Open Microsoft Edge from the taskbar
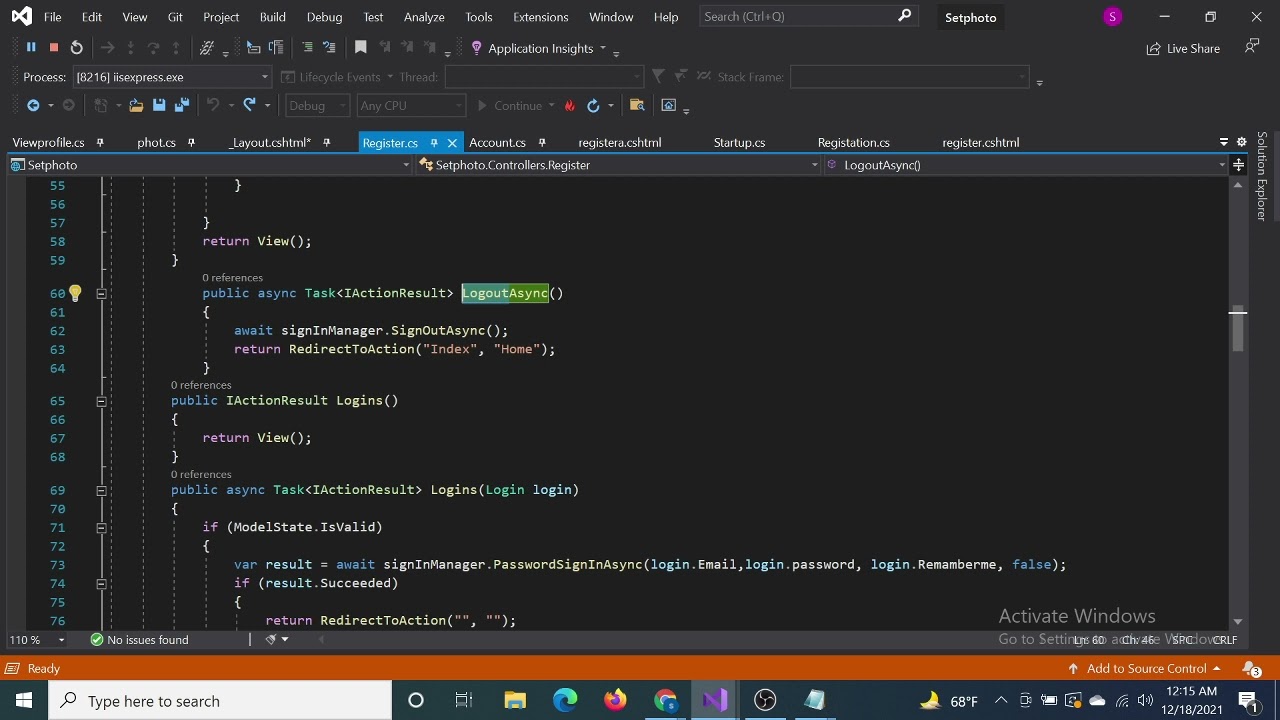The width and height of the screenshot is (1280, 720). pyautogui.click(x=565, y=700)
